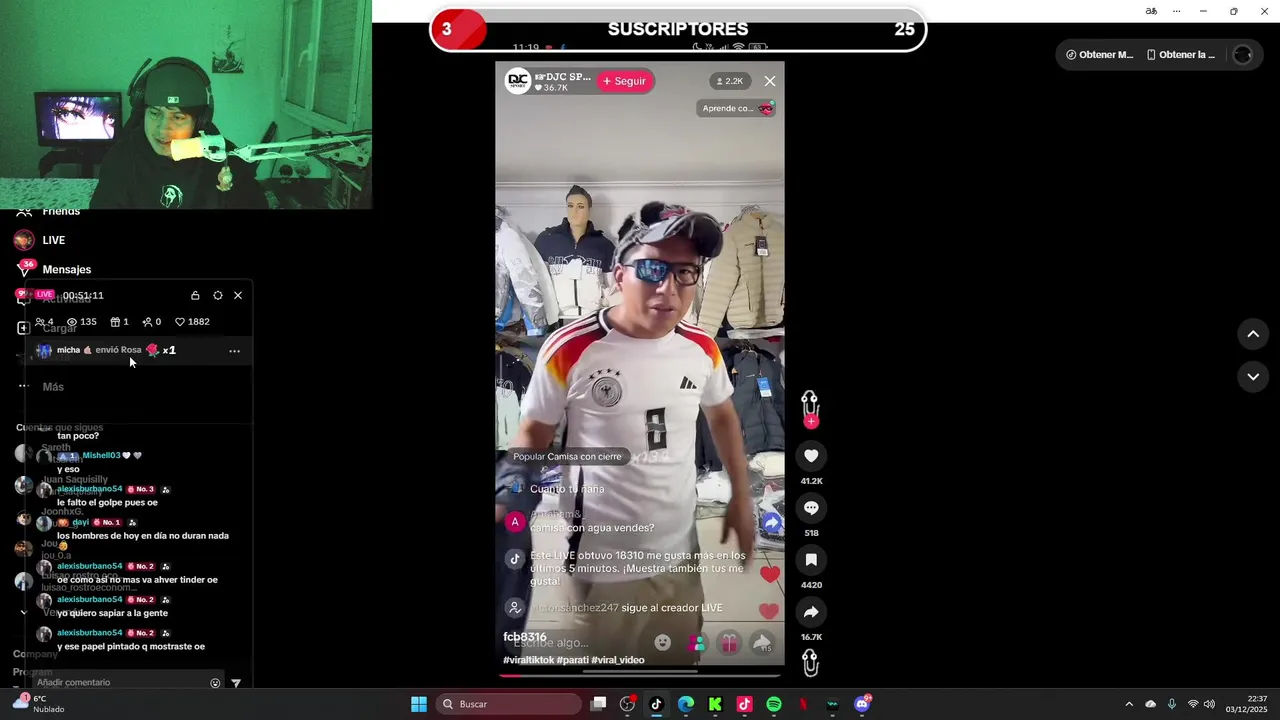
Task: Share the video showing 16.7K shares
Action: (811, 612)
